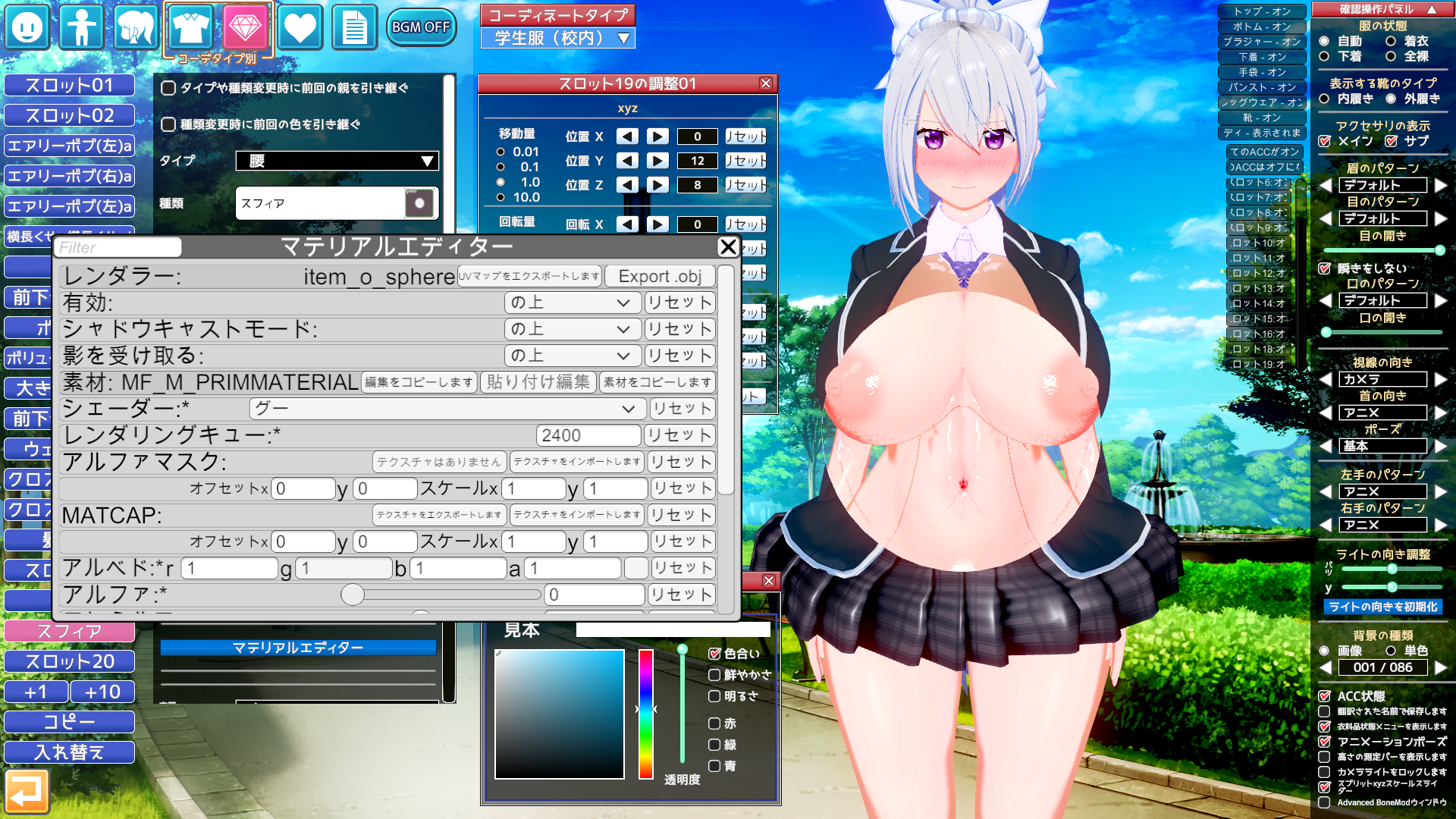The width and height of the screenshot is (1456, 819).
Task: Open the coordinate type 学生服 dropdown
Action: click(x=558, y=38)
